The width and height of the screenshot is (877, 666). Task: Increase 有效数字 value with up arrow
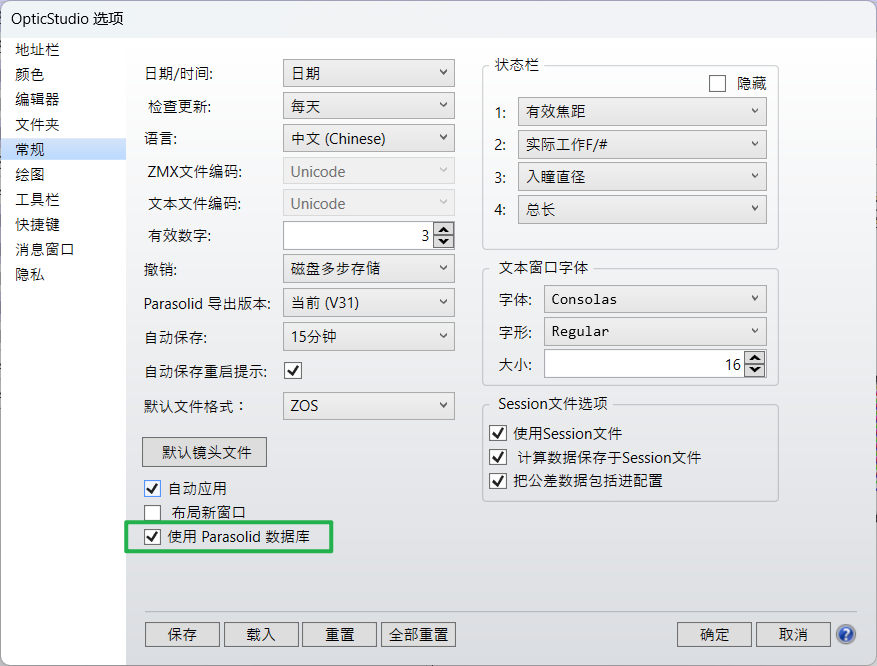pyautogui.click(x=445, y=230)
